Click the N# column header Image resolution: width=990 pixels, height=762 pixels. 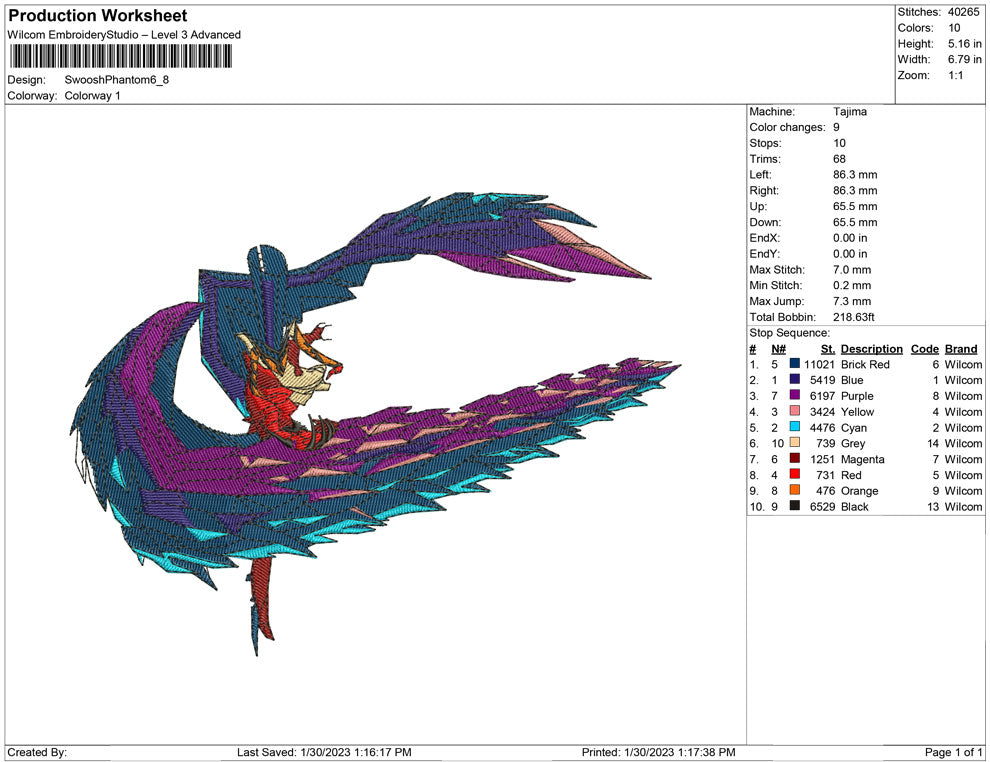(x=778, y=349)
